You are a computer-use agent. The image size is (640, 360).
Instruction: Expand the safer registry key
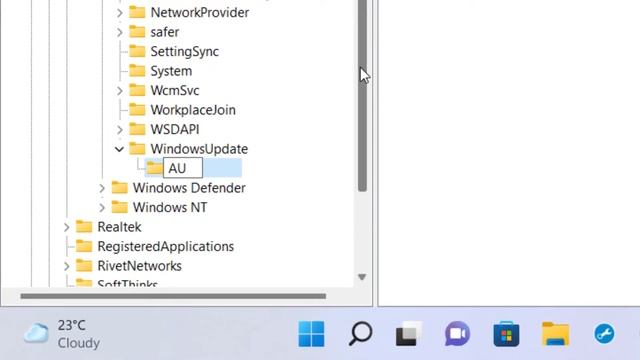click(120, 32)
